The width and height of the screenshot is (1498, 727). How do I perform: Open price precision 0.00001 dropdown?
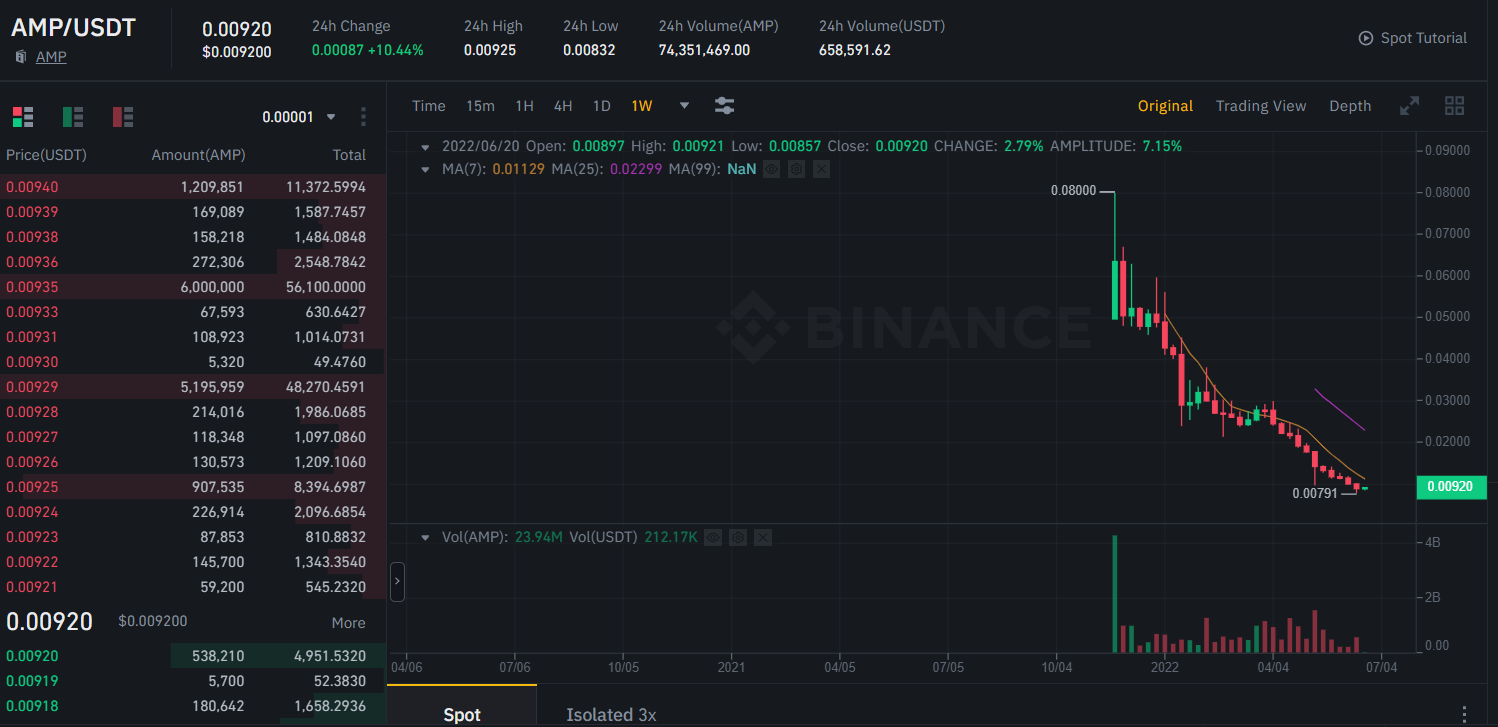[x=299, y=117]
